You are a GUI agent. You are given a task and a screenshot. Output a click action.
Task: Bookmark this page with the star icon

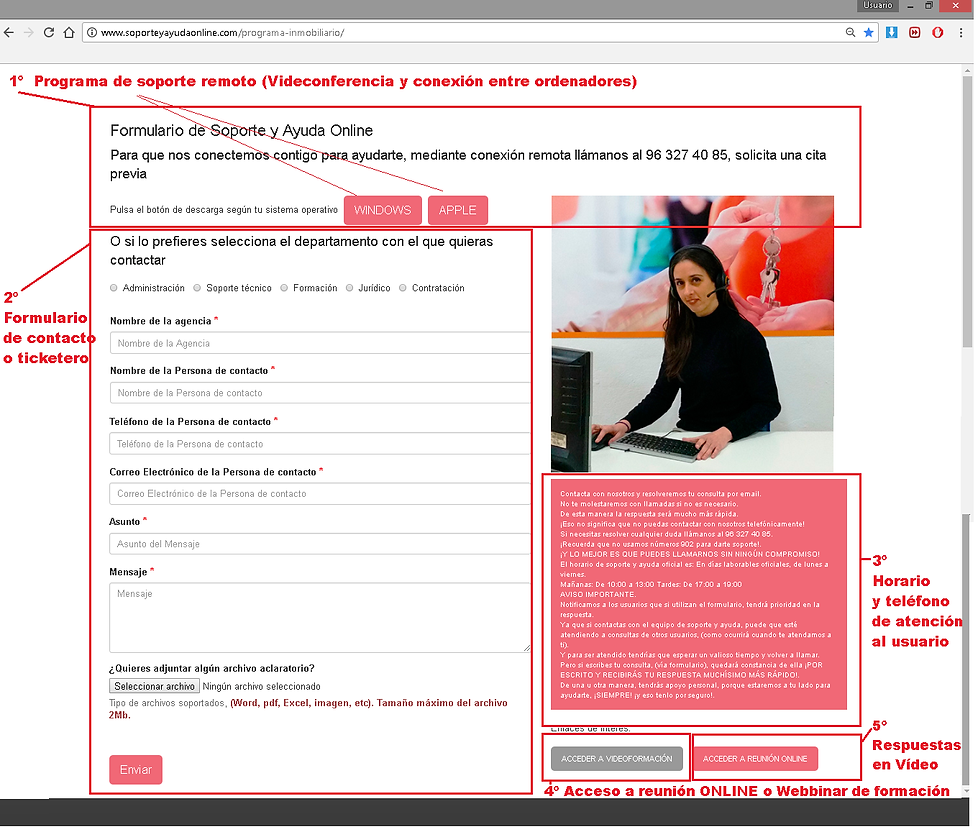[x=868, y=32]
